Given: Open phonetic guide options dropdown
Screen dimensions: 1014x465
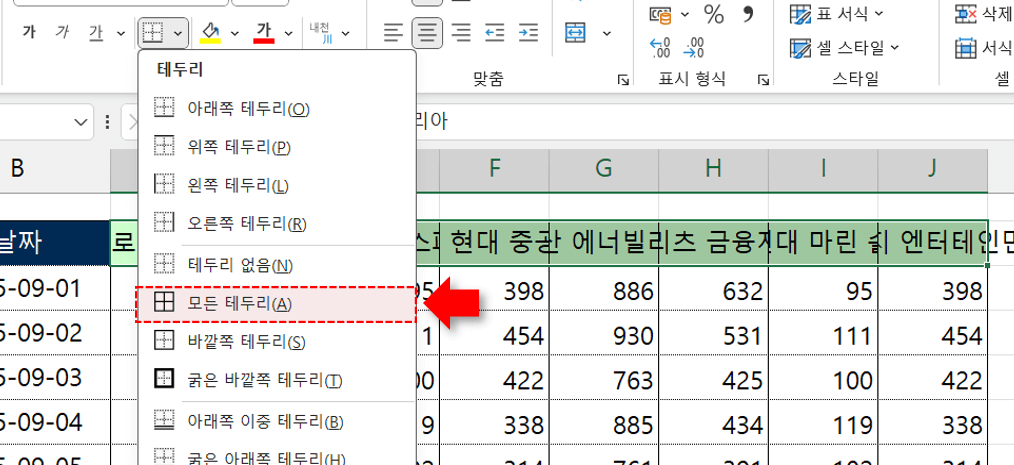Looking at the screenshot, I should 345,33.
